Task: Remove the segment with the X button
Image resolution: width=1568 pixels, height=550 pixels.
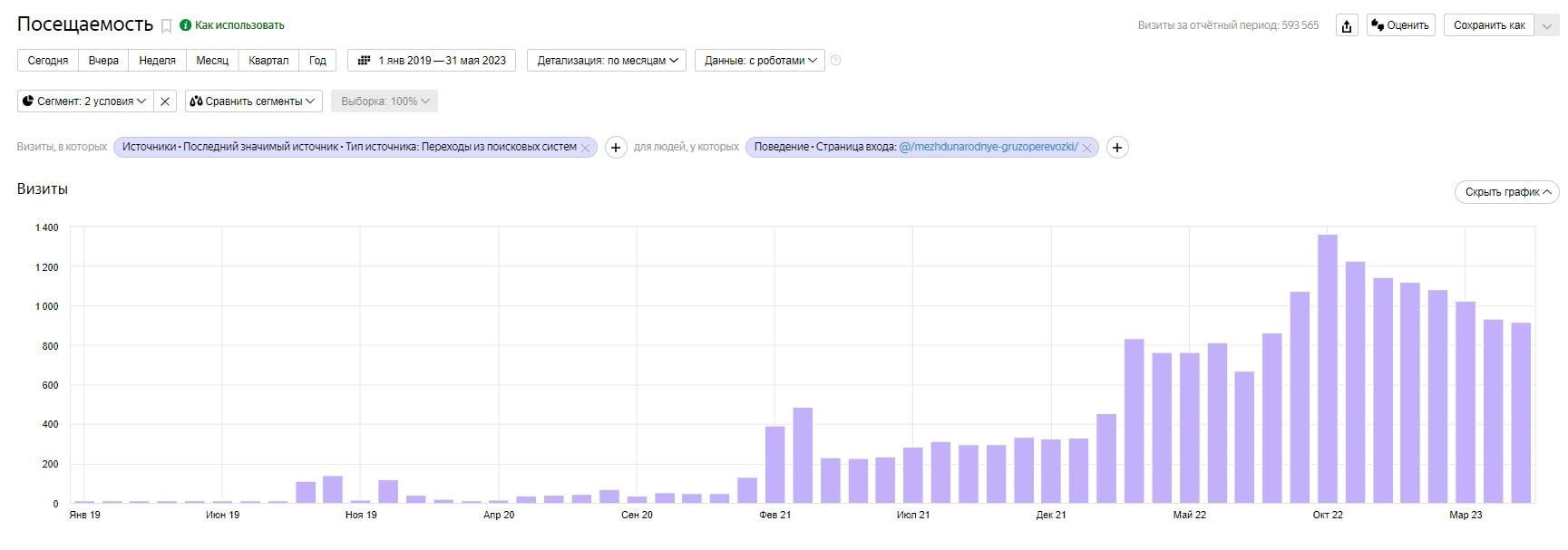Action: click(x=165, y=101)
